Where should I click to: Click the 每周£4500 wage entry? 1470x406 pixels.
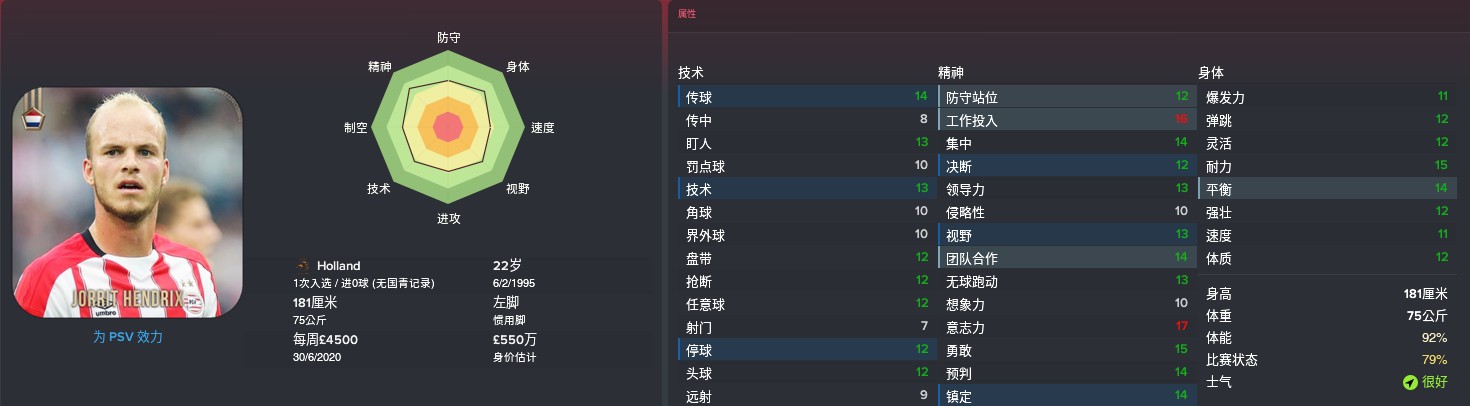319,339
